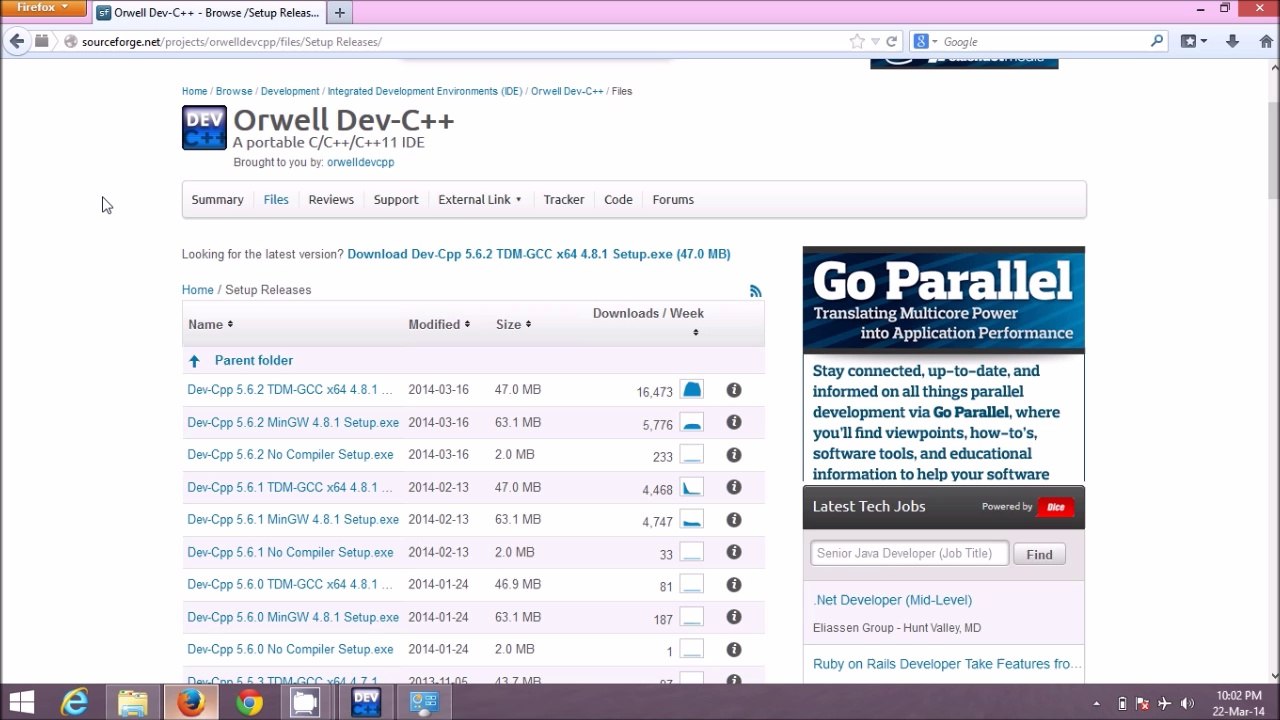This screenshot has height=720, width=1280.
Task: Sort file list by Name column
Action: [x=210, y=324]
